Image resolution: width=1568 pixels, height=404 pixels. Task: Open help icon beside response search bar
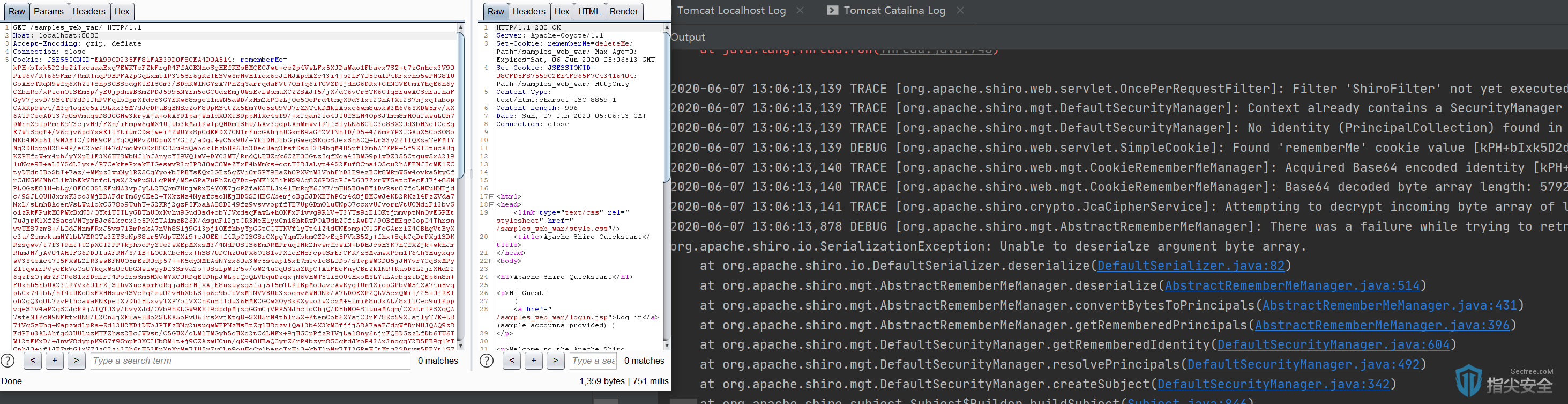pyautogui.click(x=487, y=361)
